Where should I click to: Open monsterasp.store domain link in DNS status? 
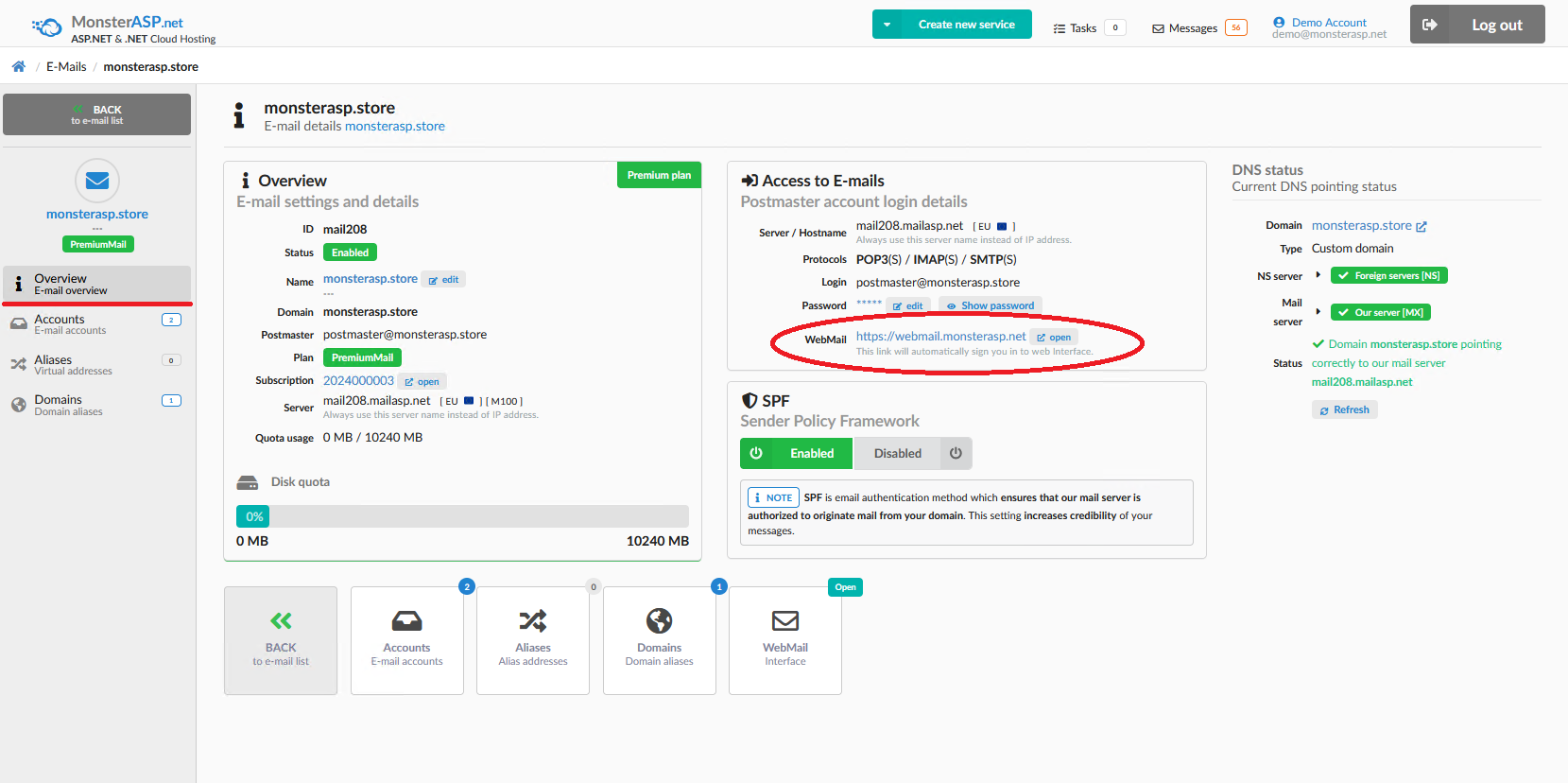1361,225
